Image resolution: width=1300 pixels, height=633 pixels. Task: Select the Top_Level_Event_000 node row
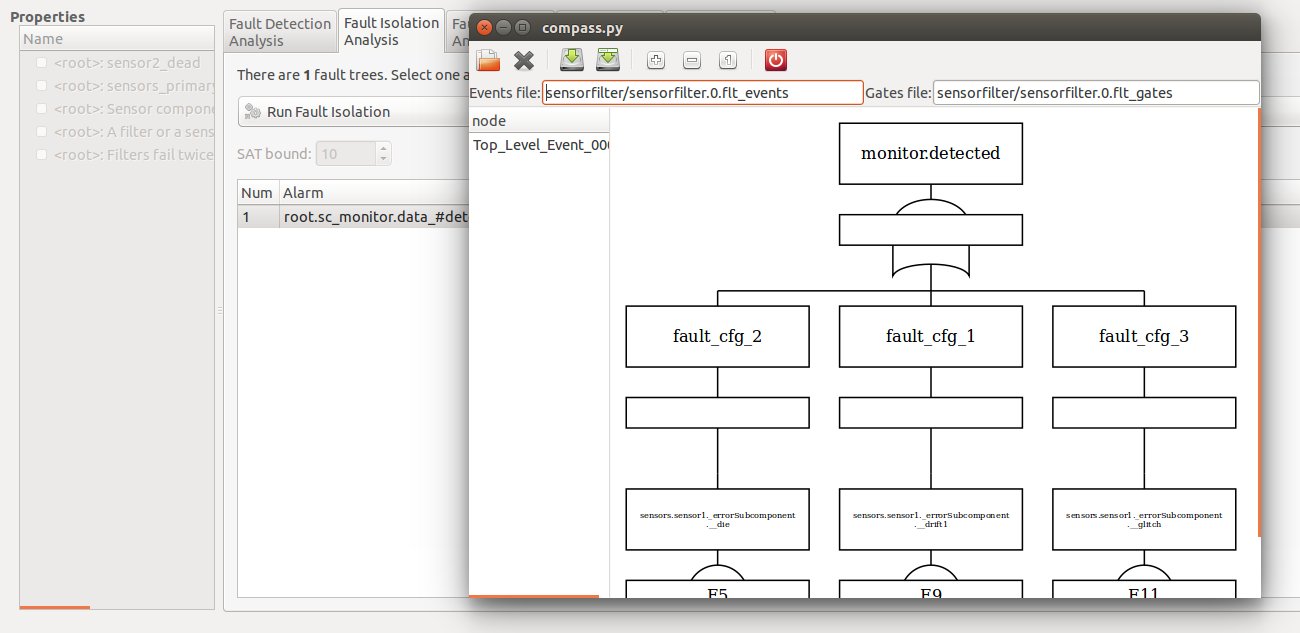pos(539,145)
